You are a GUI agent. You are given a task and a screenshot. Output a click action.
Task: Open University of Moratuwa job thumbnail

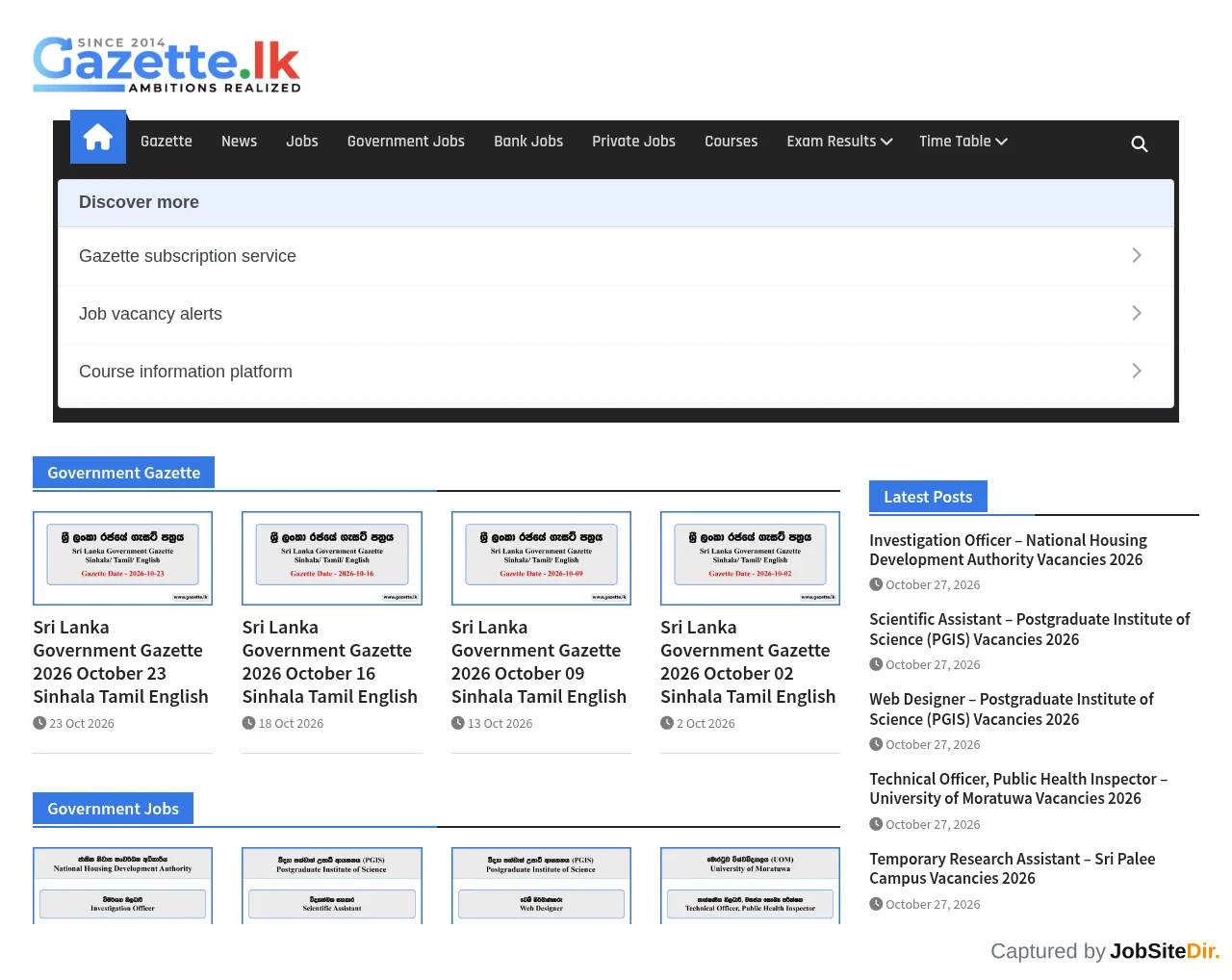tap(750, 886)
